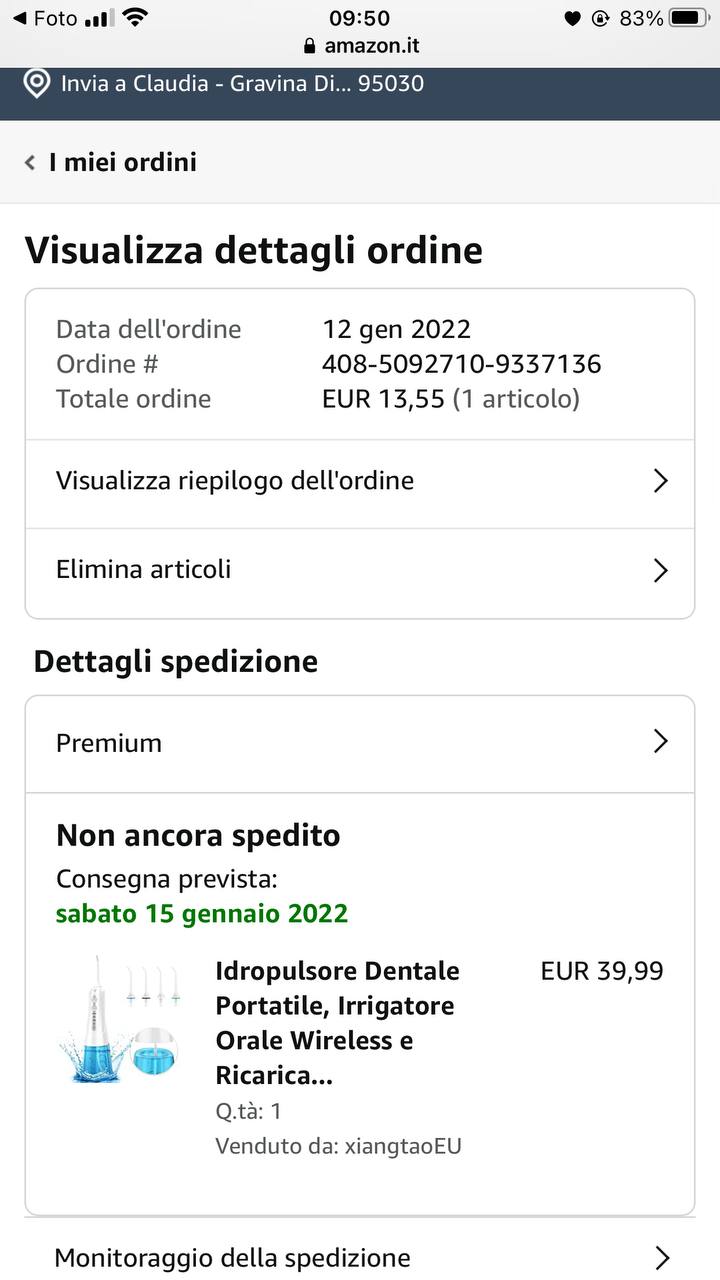
Task: Select the Visualizza riepilogo dell'ordine row
Action: (x=360, y=481)
